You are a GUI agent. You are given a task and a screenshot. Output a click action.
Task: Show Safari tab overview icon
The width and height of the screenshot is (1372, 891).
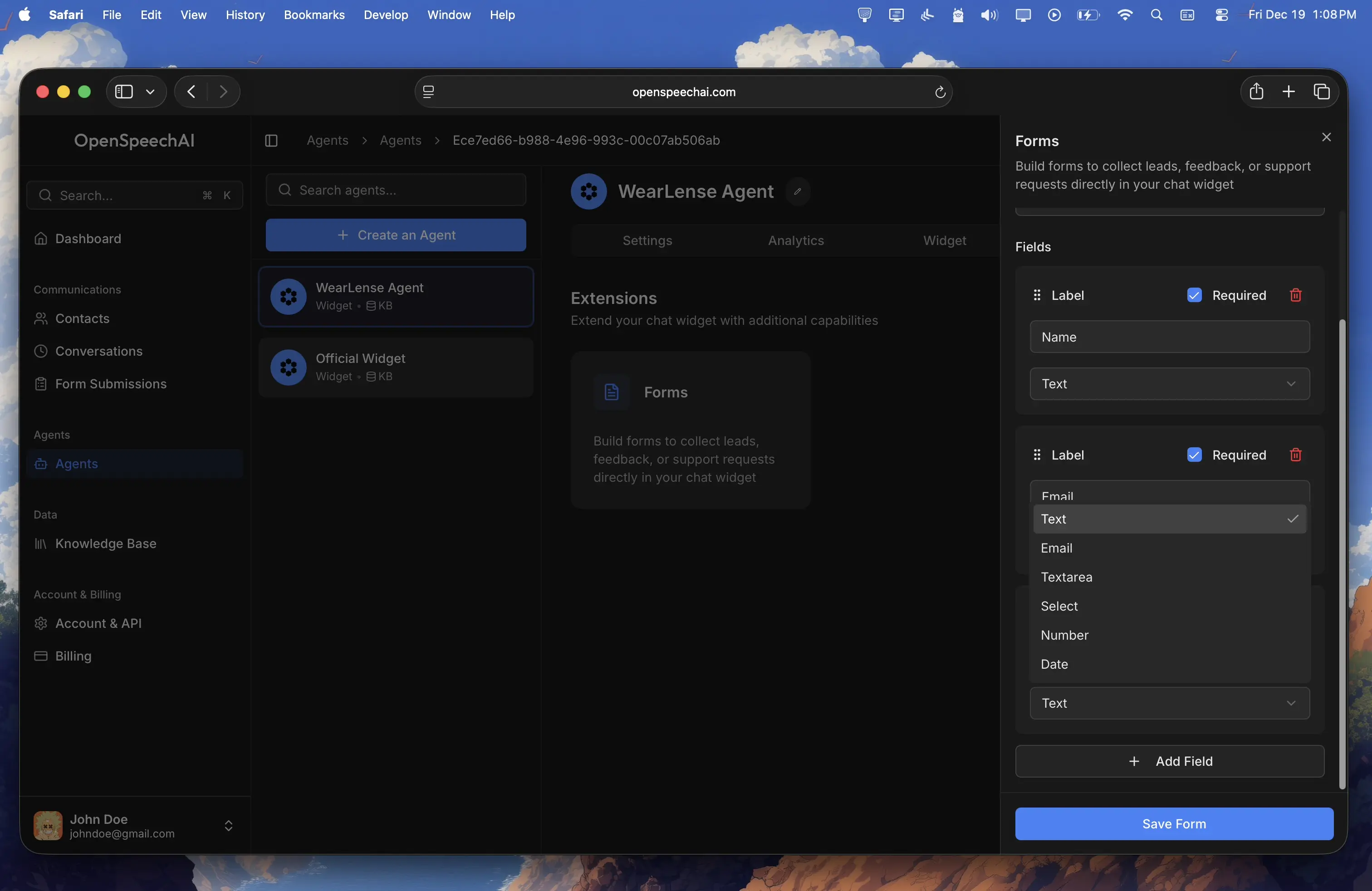pyautogui.click(x=1322, y=92)
